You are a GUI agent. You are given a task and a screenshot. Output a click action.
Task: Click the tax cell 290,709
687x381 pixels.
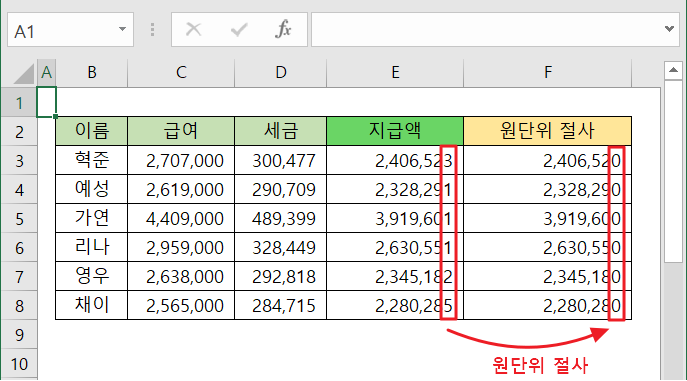280,189
